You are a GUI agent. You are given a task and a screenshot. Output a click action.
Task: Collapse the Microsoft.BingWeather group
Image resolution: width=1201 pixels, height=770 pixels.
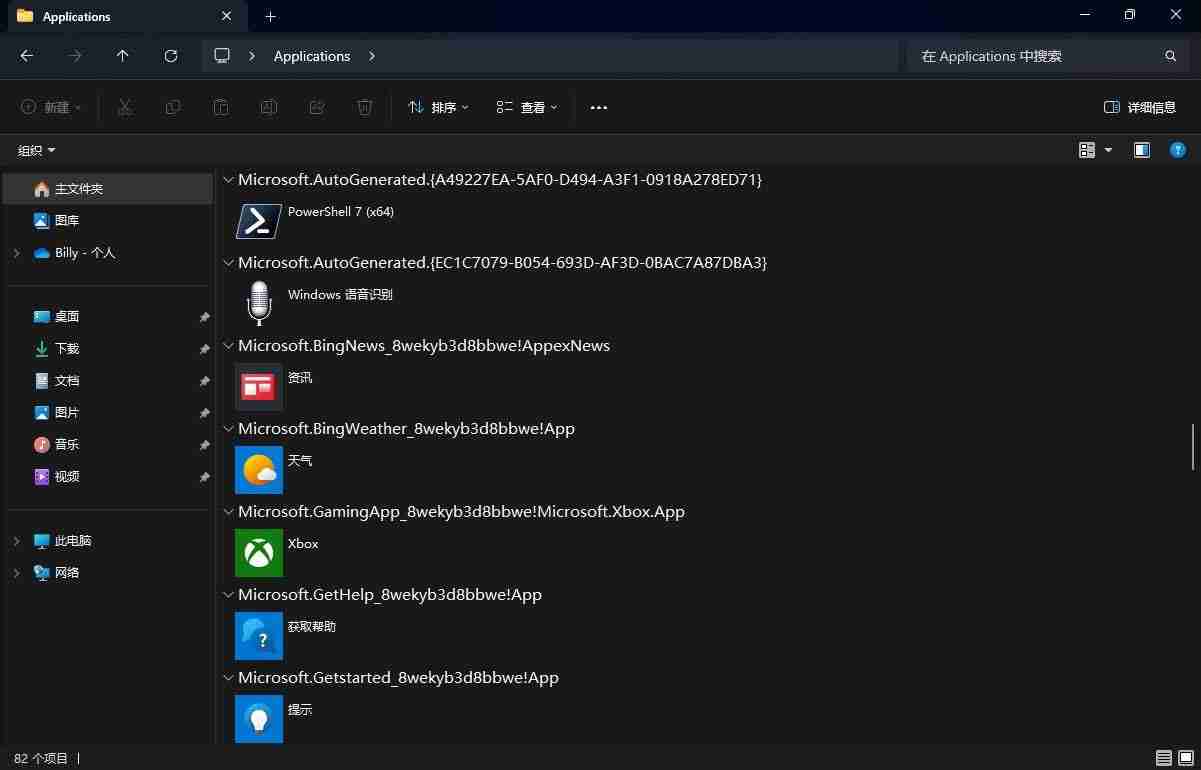(x=228, y=428)
